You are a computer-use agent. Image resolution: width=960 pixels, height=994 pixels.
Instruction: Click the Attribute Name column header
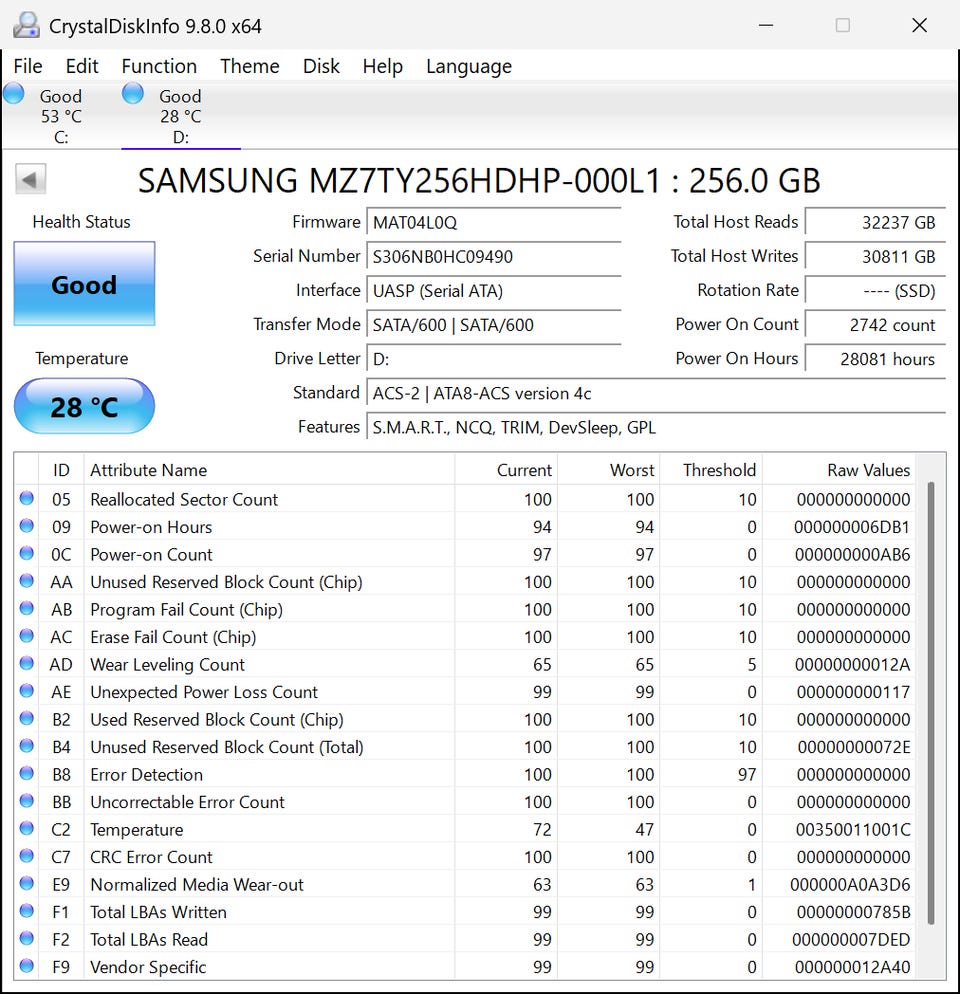[x=269, y=470]
